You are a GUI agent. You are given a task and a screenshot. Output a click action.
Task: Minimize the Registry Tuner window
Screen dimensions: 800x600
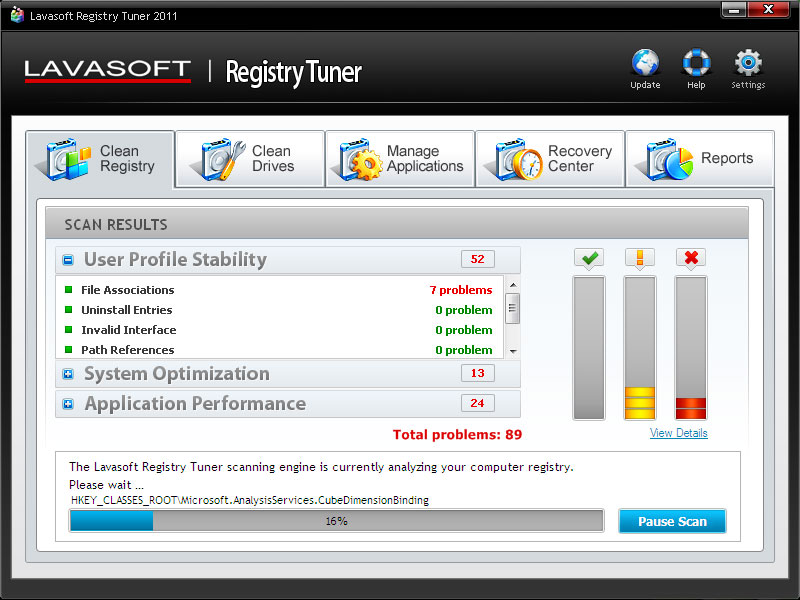[734, 10]
